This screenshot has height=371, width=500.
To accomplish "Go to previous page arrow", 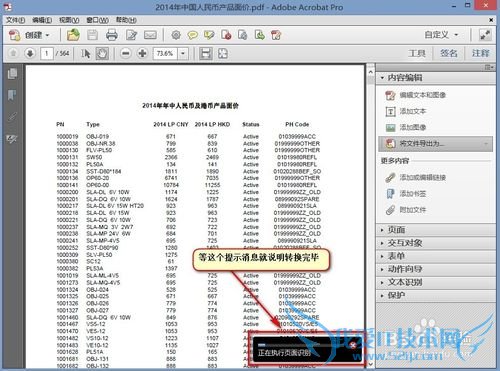I will pos(13,53).
